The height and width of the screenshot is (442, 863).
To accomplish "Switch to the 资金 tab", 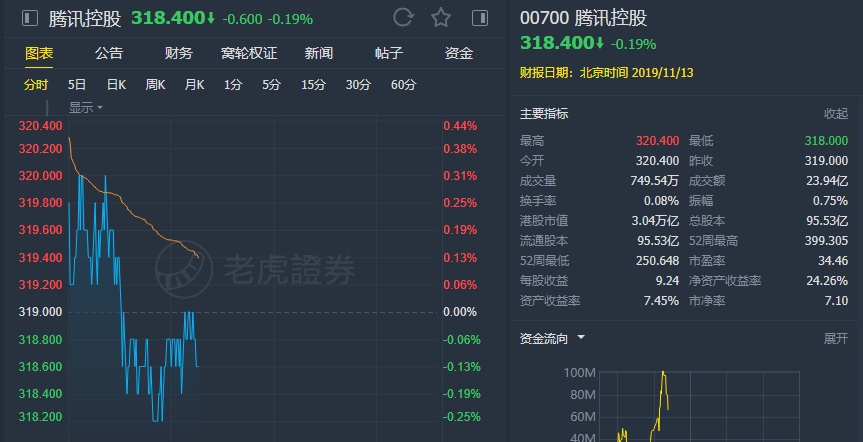I will click(459, 53).
